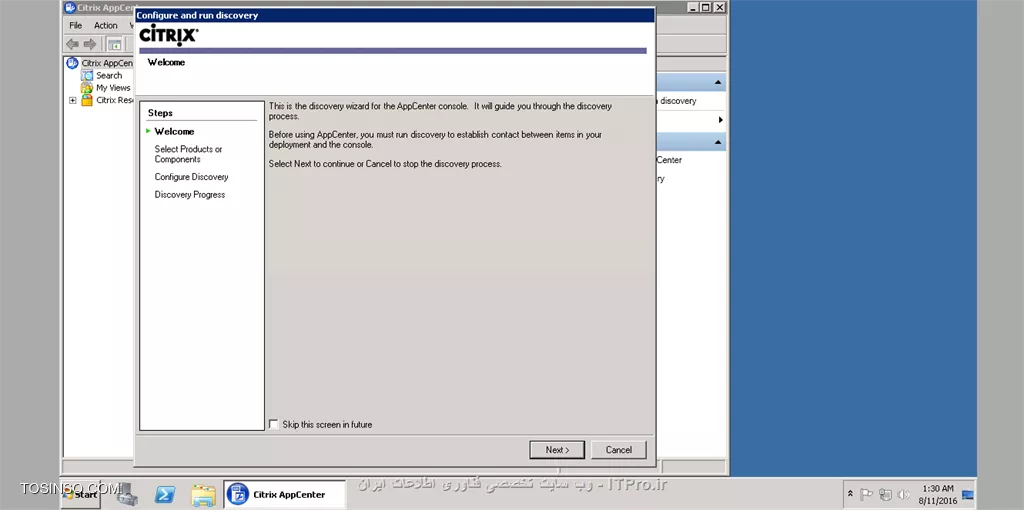1024x510 pixels.
Task: Click Select Products or Components step
Action: coord(188,154)
